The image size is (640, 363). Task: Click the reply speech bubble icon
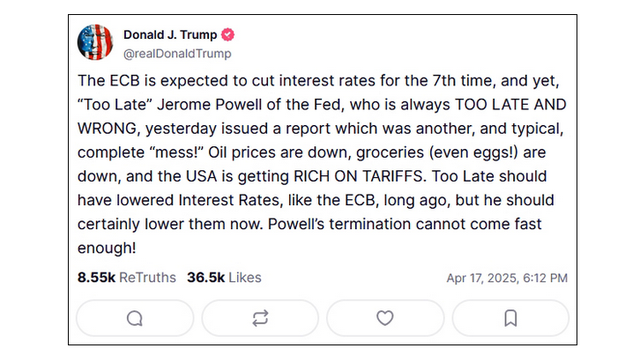135,318
